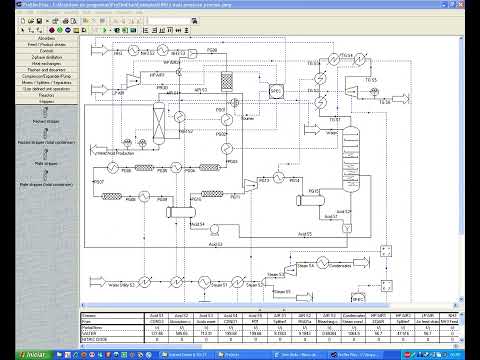The image size is (480, 360).
Task: Select Plate stripper (total condenser) palette icon
Action: pyautogui.click(x=45, y=176)
